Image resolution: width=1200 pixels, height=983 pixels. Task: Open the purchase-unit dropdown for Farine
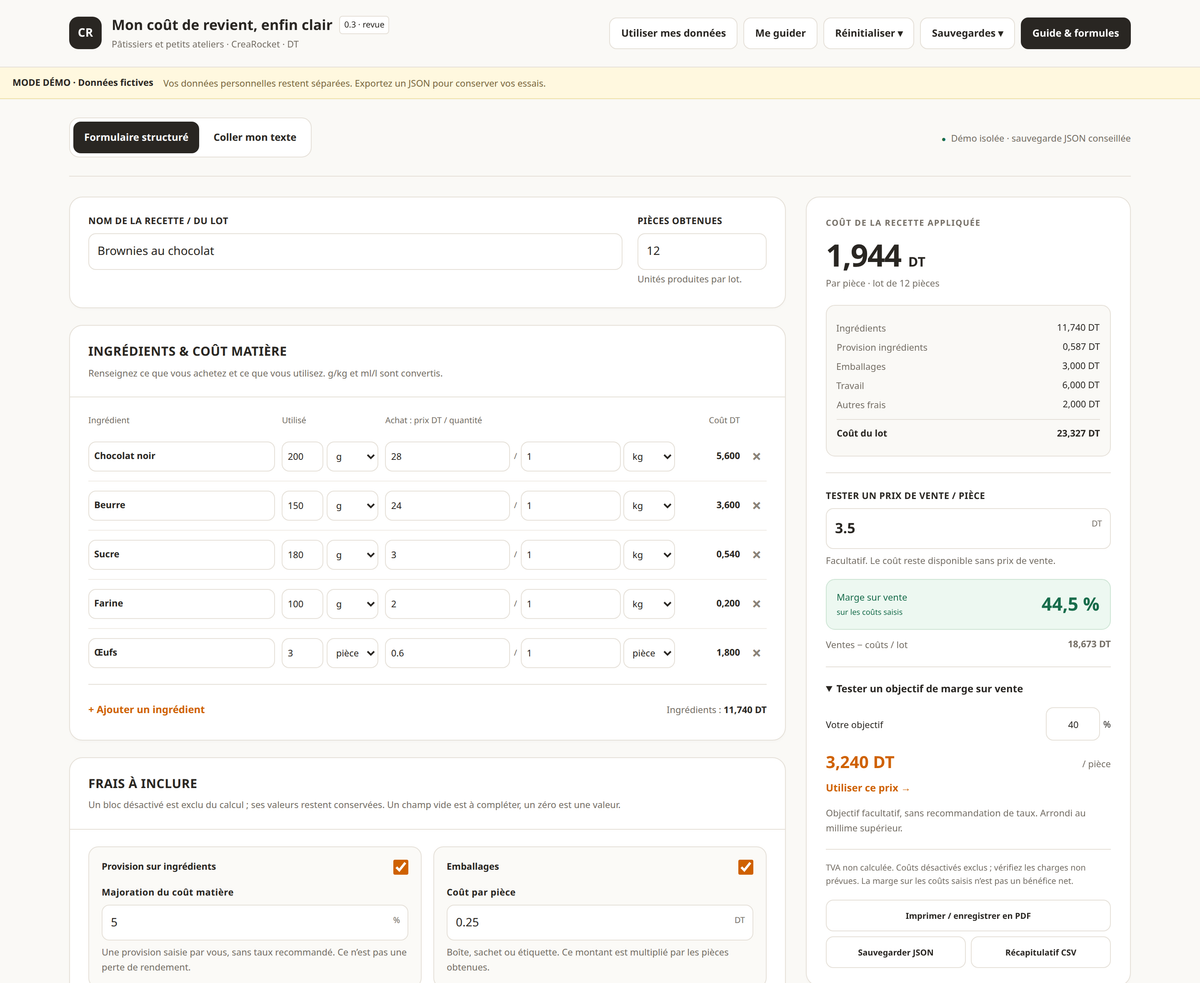coord(649,603)
